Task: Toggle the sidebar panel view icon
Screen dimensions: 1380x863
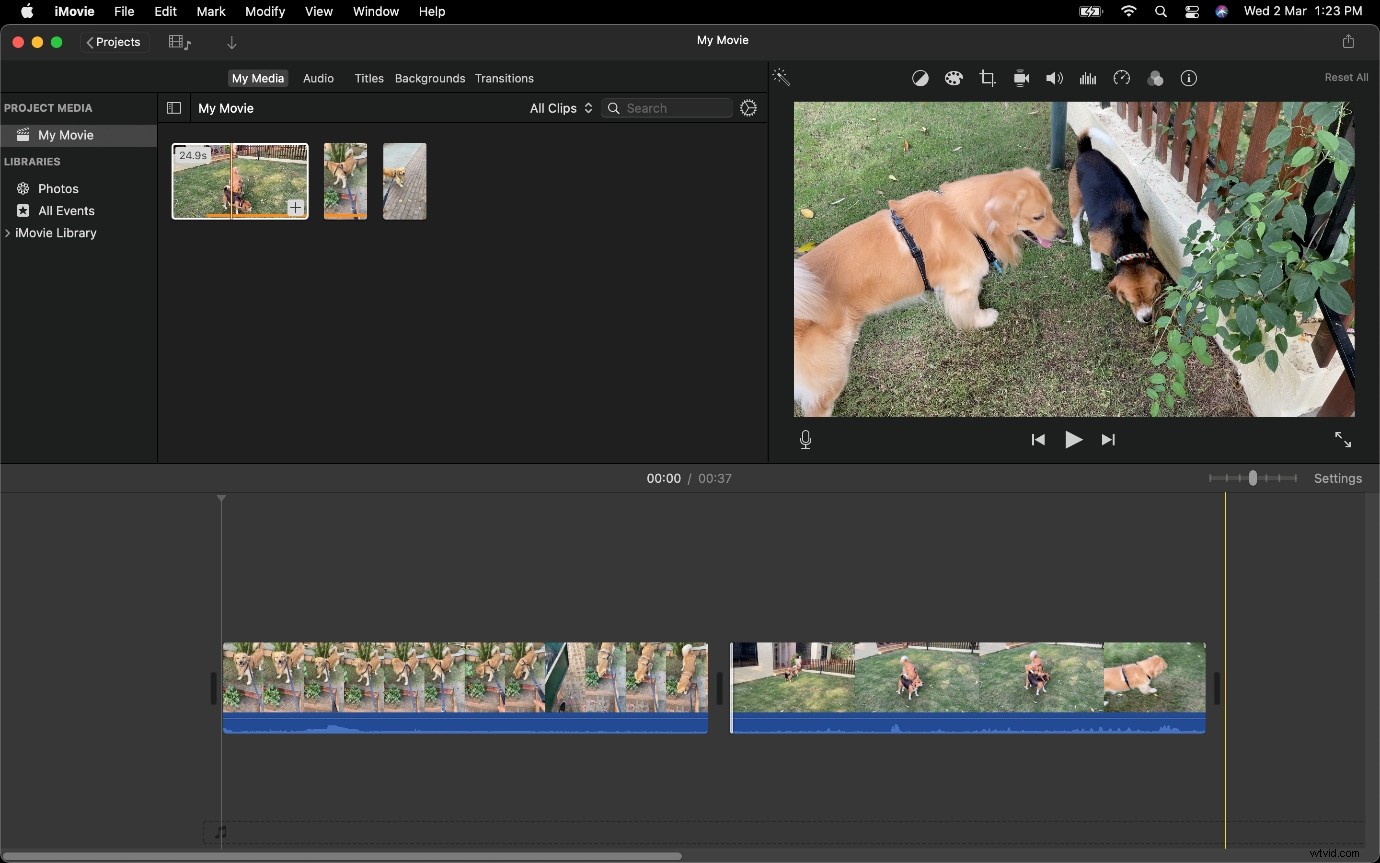Action: tap(174, 108)
